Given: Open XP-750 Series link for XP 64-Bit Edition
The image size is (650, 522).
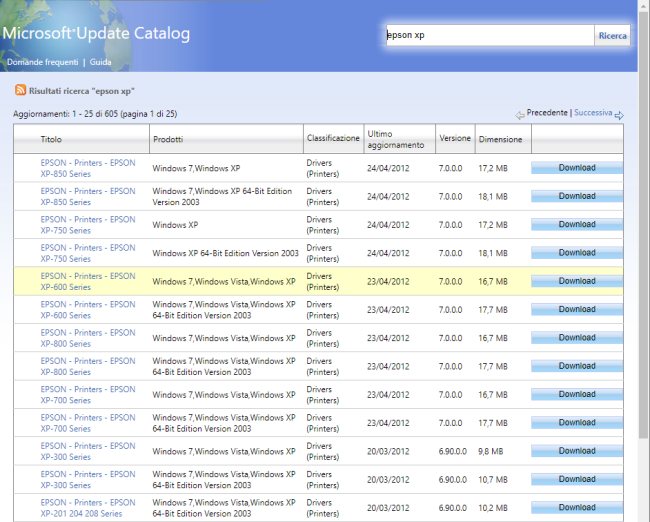Looking at the screenshot, I should [x=88, y=253].
